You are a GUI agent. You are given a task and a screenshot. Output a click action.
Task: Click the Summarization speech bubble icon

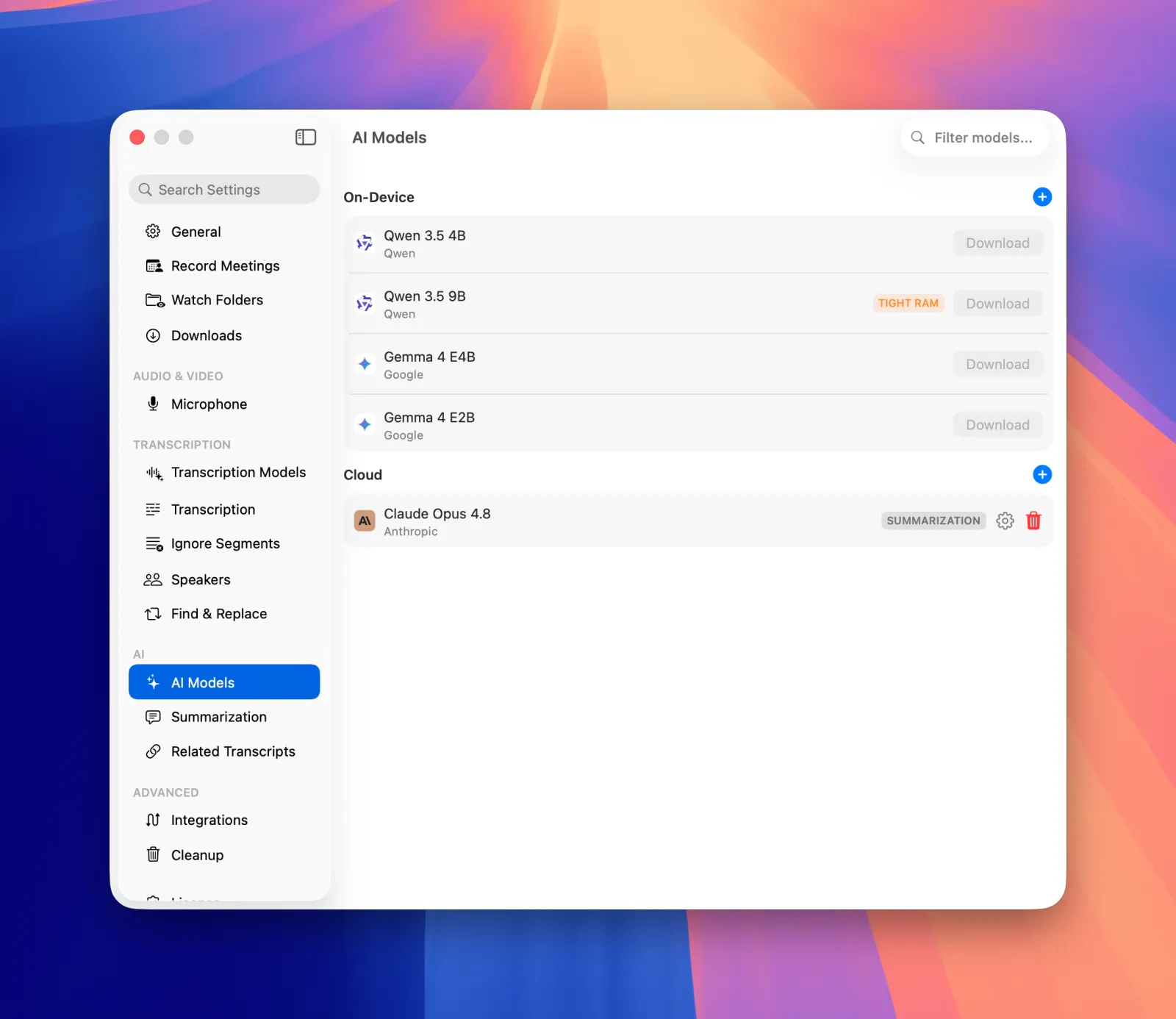click(x=153, y=717)
